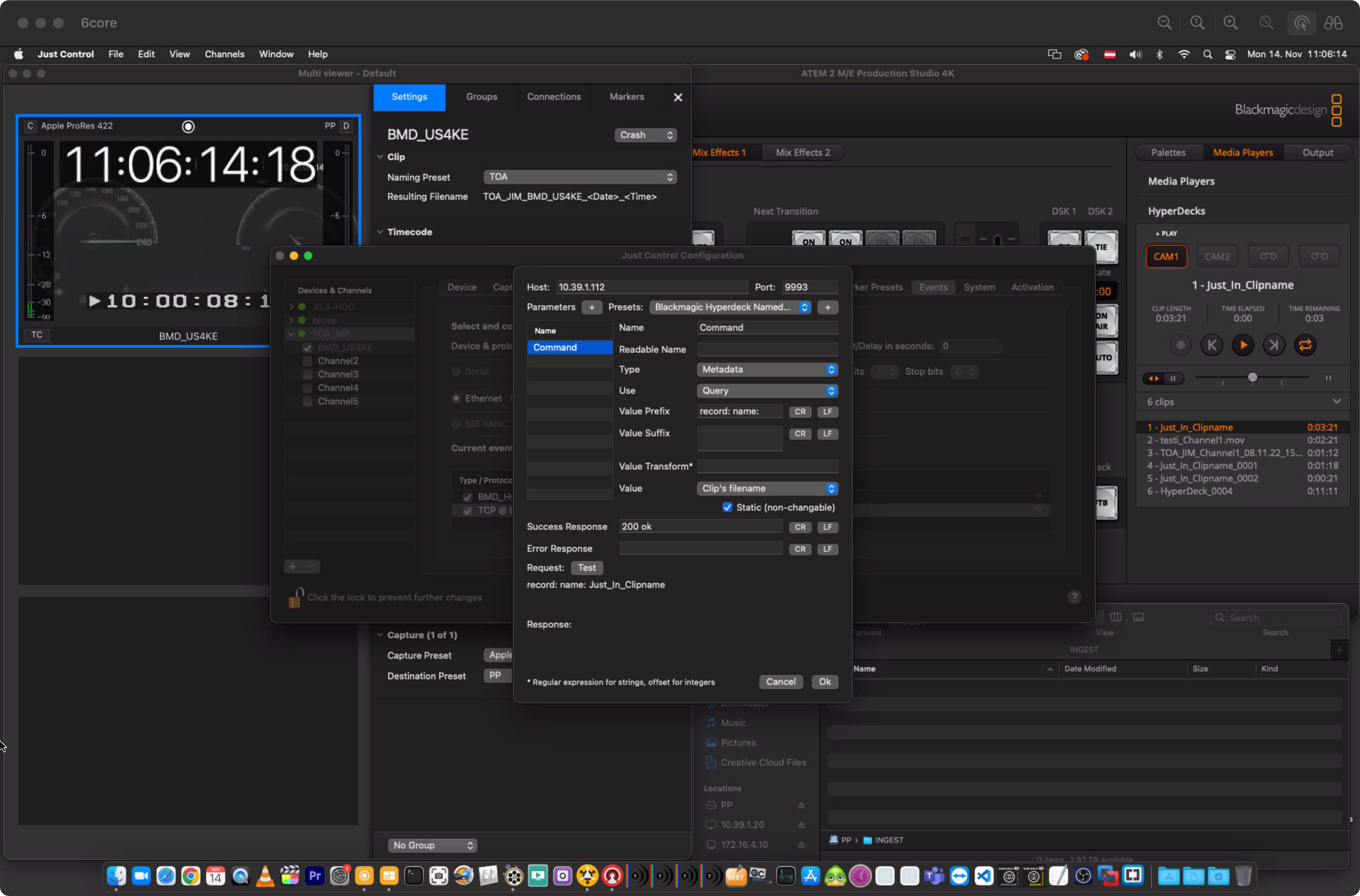The height and width of the screenshot is (896, 1360).
Task: Open Microsoft Teams from the dock
Action: pyautogui.click(x=934, y=876)
